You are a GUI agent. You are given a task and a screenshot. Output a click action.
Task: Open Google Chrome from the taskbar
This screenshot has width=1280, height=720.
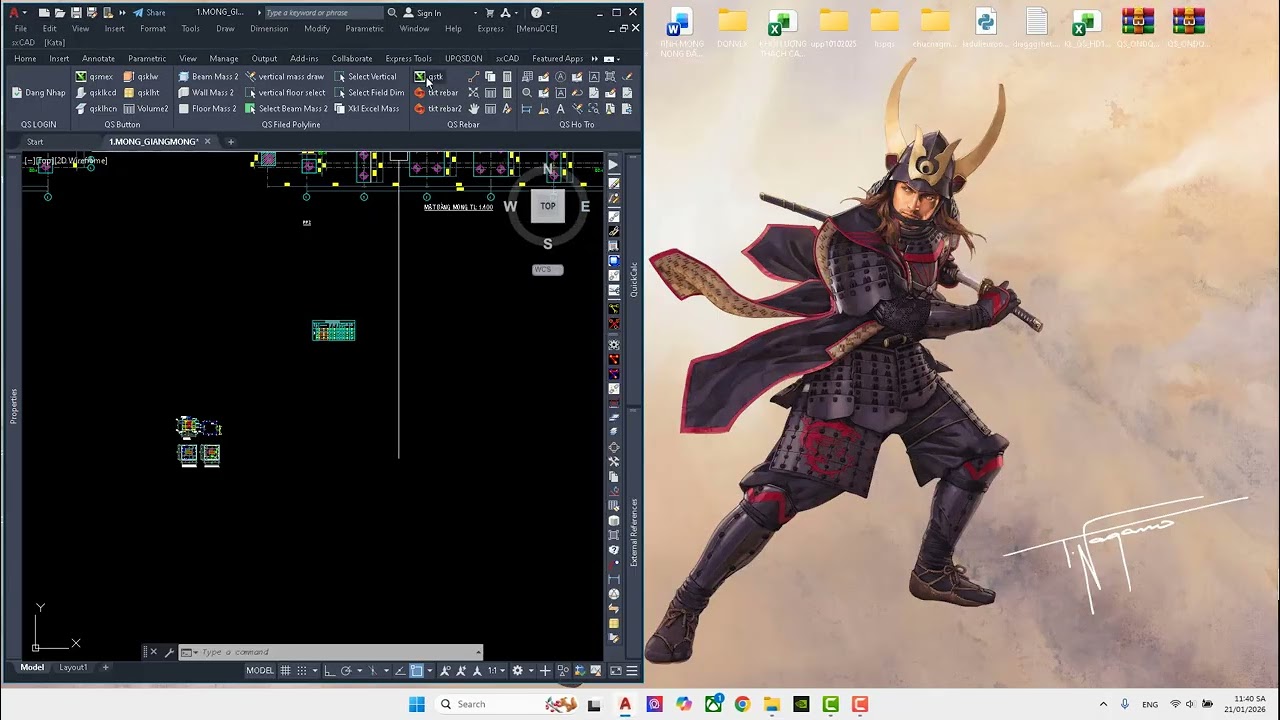(x=742, y=704)
